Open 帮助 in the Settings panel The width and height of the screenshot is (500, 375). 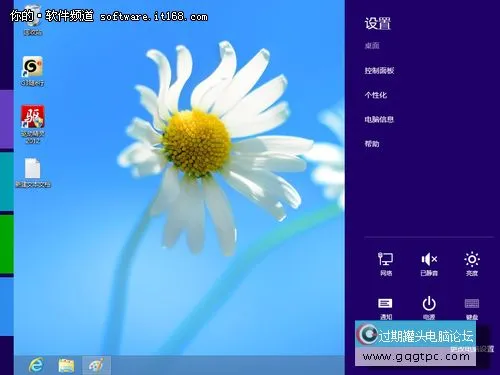pos(372,144)
